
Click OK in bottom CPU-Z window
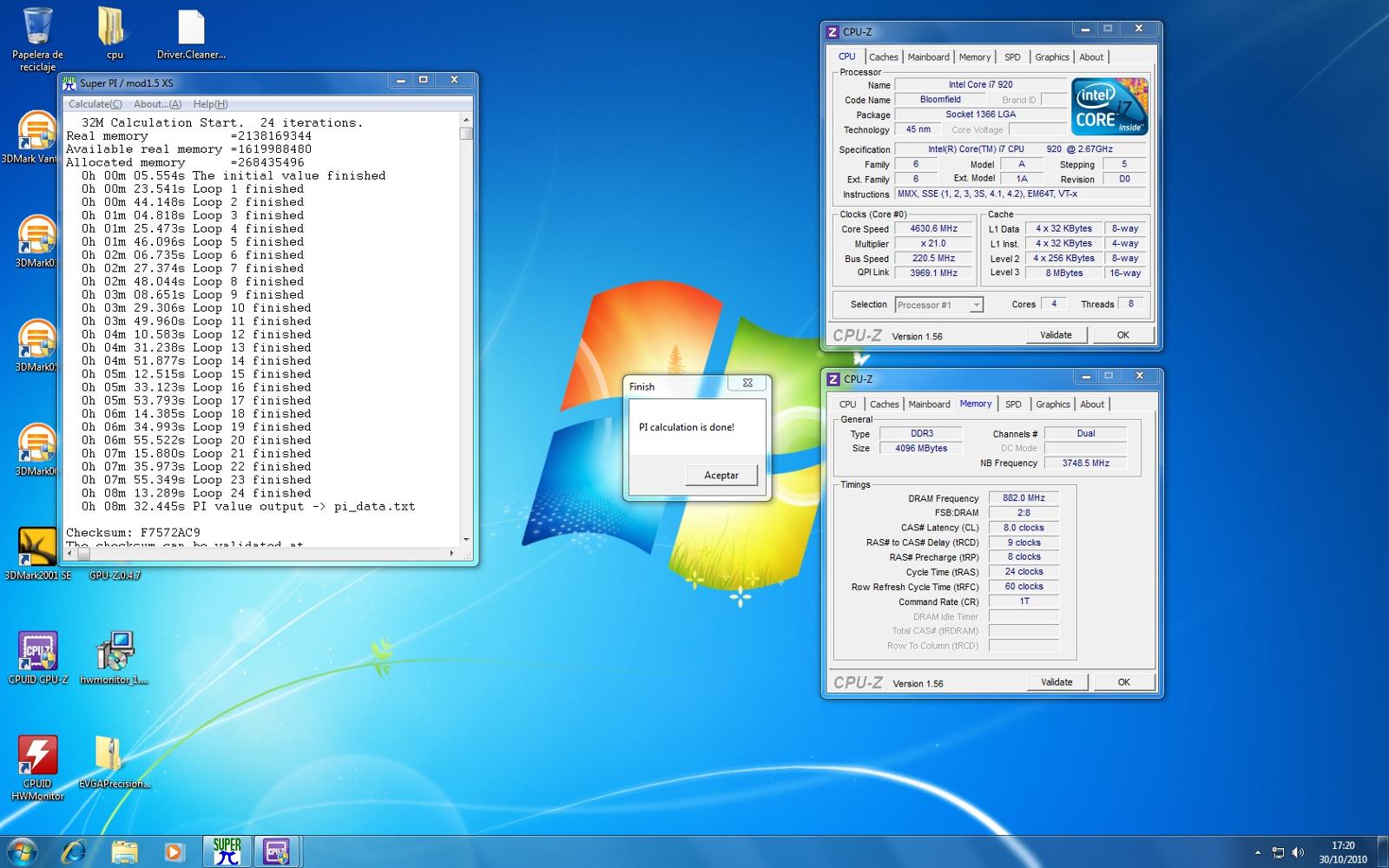(1123, 682)
